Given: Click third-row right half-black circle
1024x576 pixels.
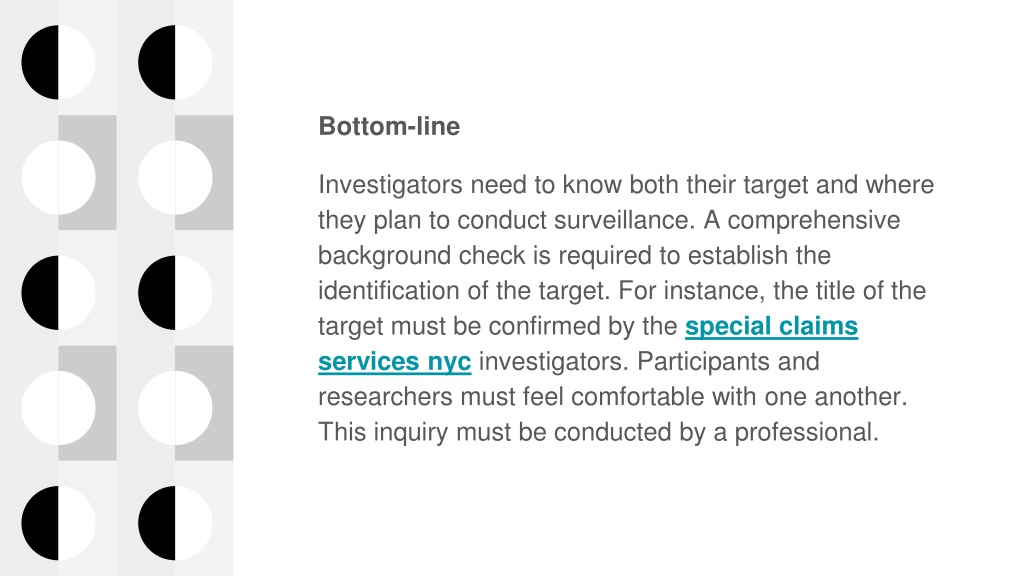Looking at the screenshot, I should (175, 293).
